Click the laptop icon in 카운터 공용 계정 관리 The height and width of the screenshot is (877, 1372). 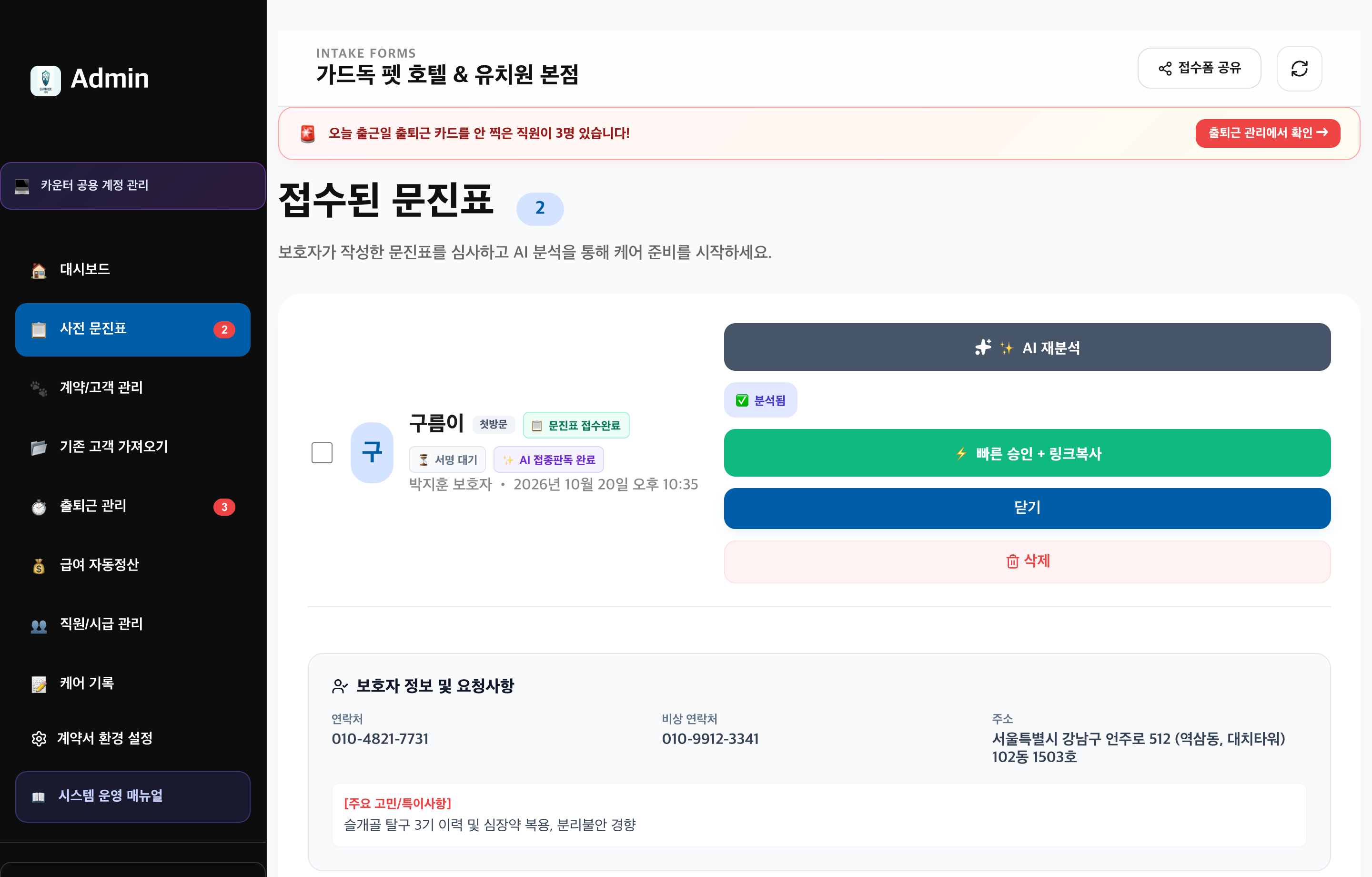pyautogui.click(x=22, y=186)
